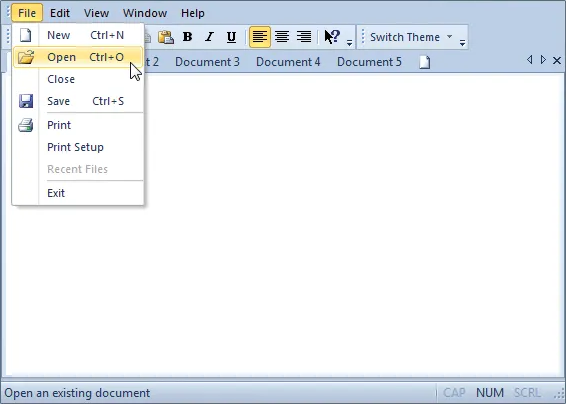Toggle Underline formatting button
The width and height of the screenshot is (566, 404).
[x=231, y=37]
